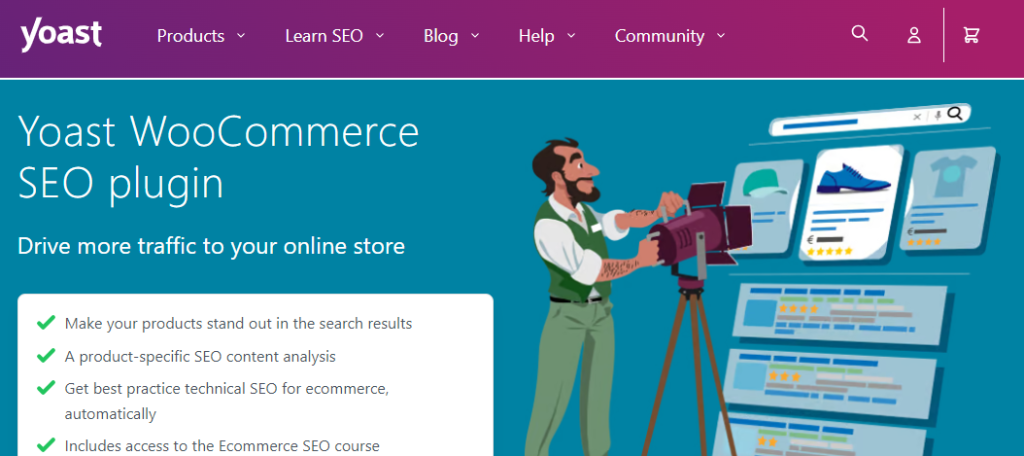Click the green checkmark beside 'Make your products'

pyautogui.click(x=45, y=323)
